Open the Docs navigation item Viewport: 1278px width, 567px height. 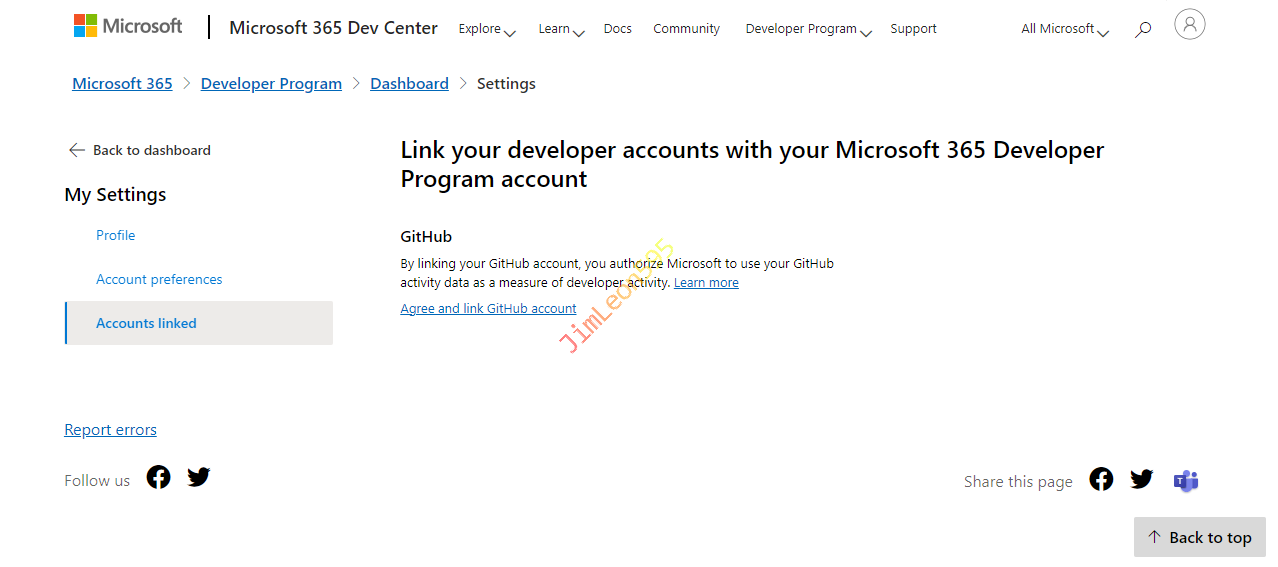[618, 29]
